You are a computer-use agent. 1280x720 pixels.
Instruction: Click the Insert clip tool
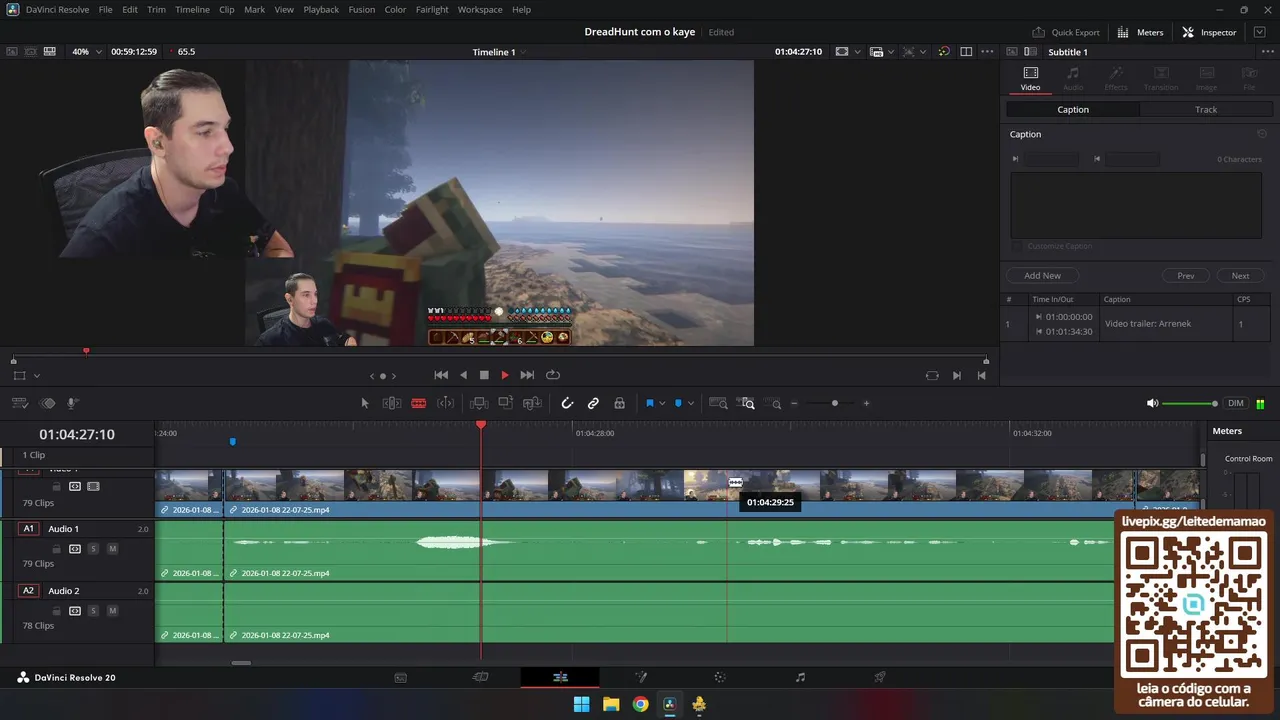tap(479, 403)
